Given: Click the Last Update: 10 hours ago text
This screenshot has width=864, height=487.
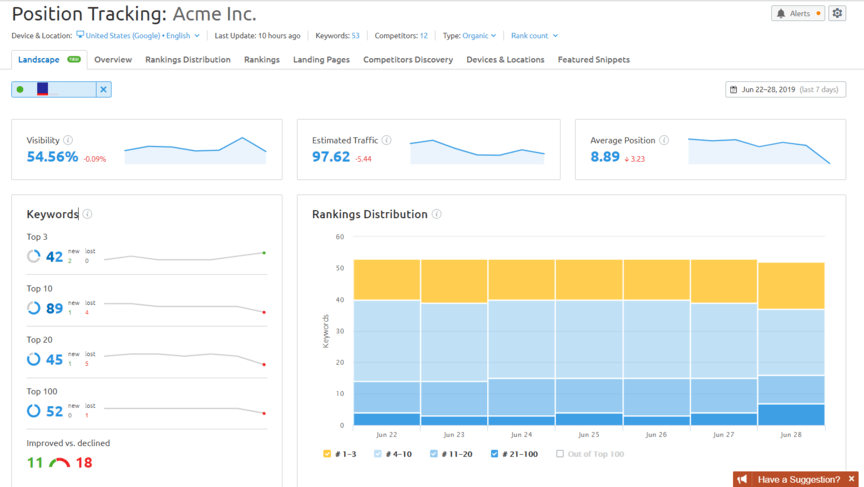Looking at the screenshot, I should click(257, 35).
